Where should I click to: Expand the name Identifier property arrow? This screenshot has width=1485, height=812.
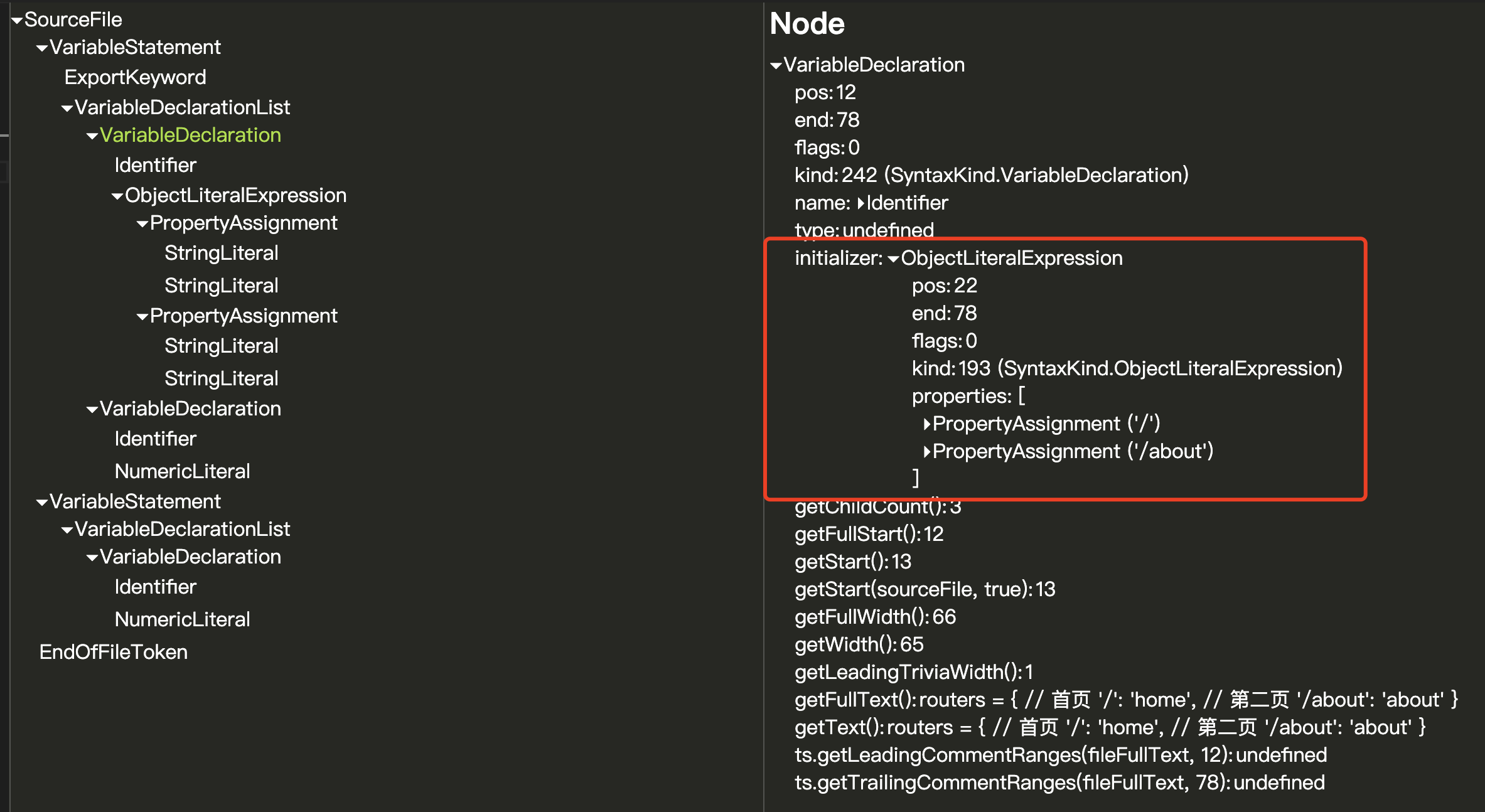[x=860, y=203]
